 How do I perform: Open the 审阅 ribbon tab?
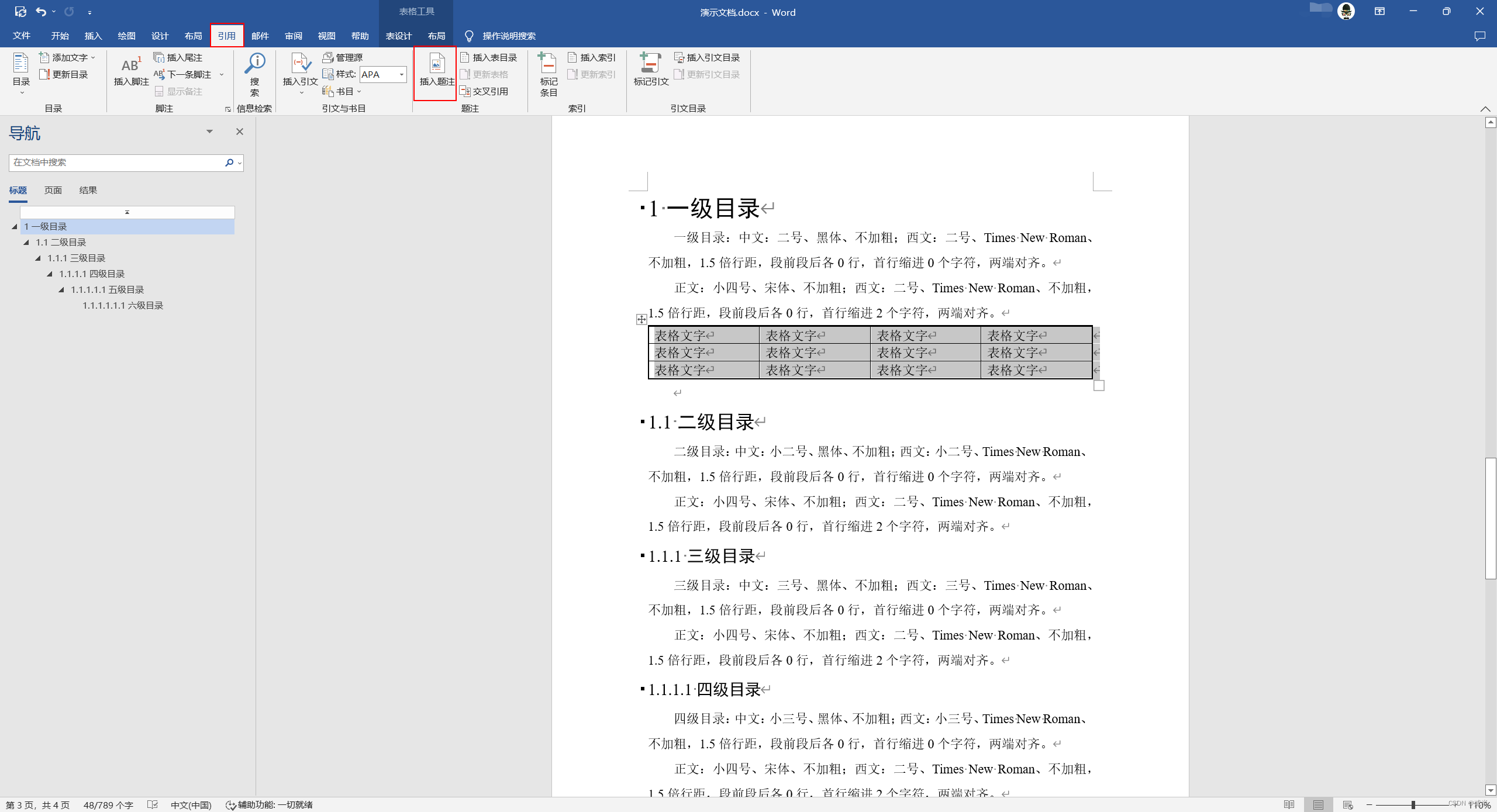[x=293, y=36]
